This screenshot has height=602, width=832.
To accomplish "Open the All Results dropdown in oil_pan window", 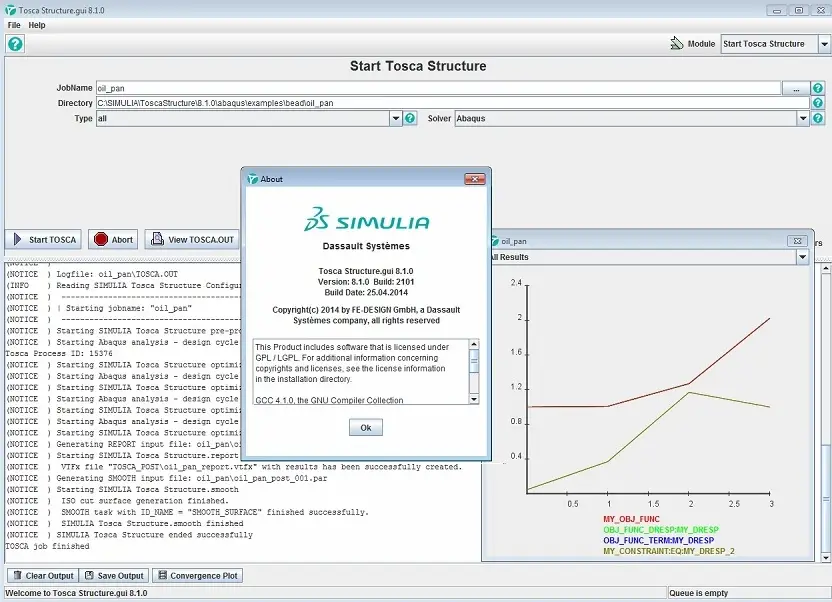I will tap(802, 257).
